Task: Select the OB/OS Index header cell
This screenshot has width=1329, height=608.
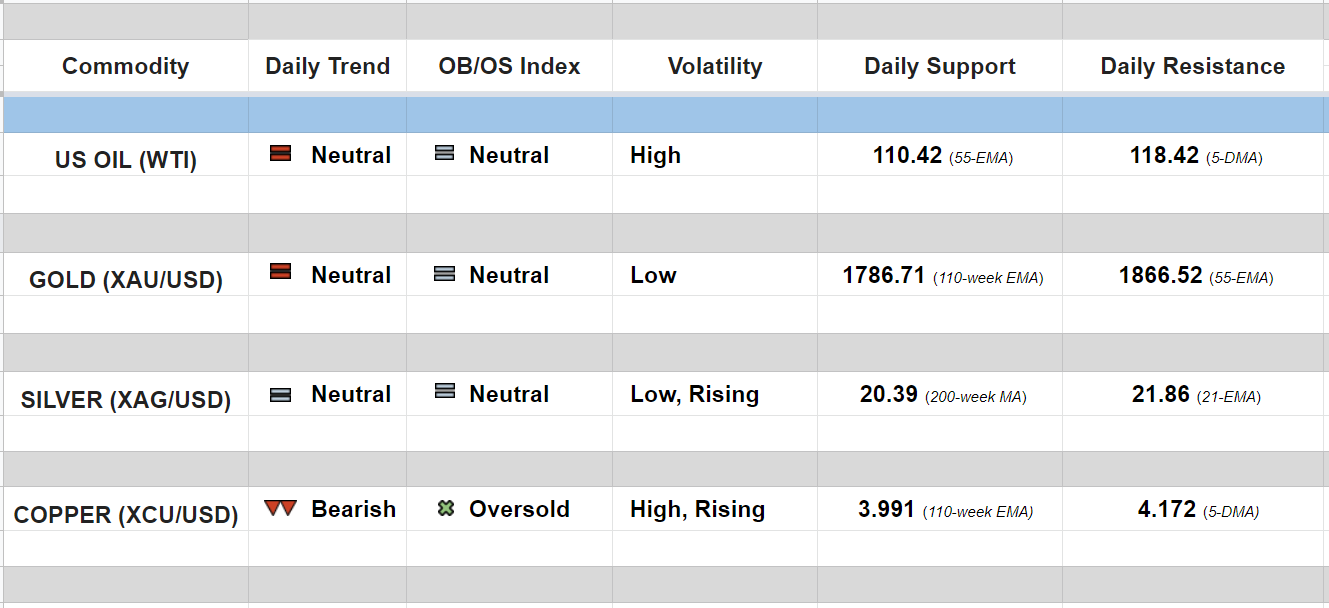Action: (509, 66)
